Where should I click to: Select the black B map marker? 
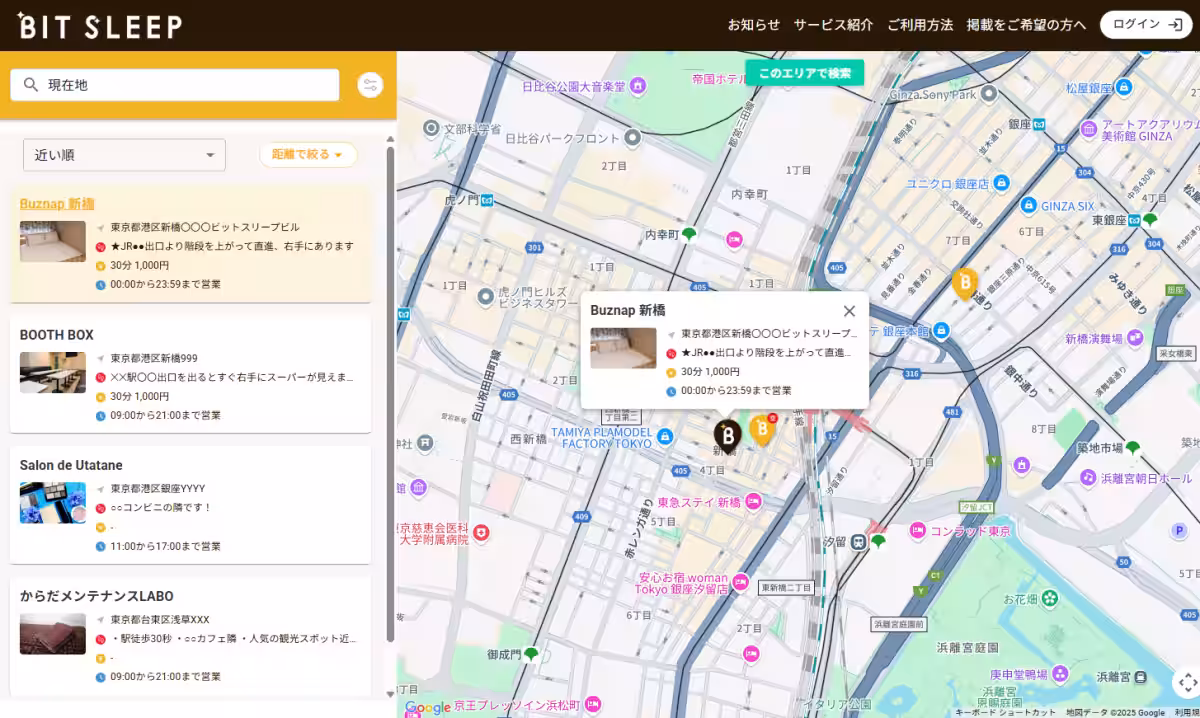(x=727, y=434)
